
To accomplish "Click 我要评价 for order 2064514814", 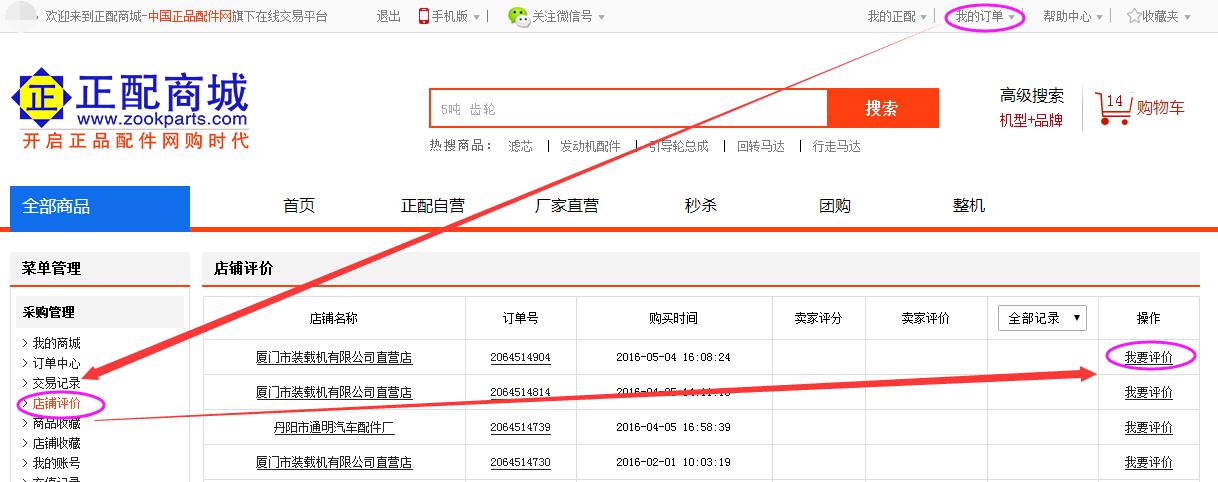I will click(x=1148, y=392).
